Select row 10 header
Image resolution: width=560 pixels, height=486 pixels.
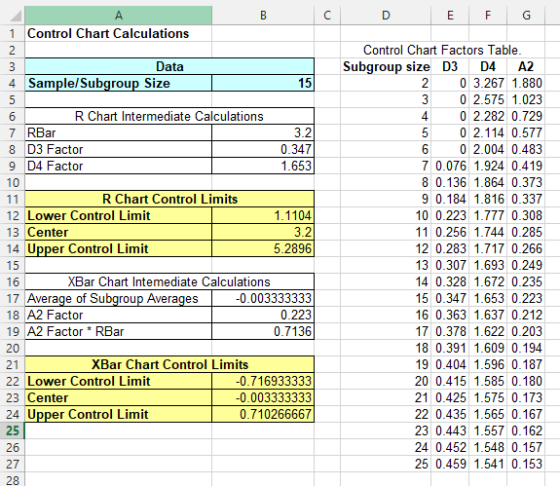(x=12, y=182)
